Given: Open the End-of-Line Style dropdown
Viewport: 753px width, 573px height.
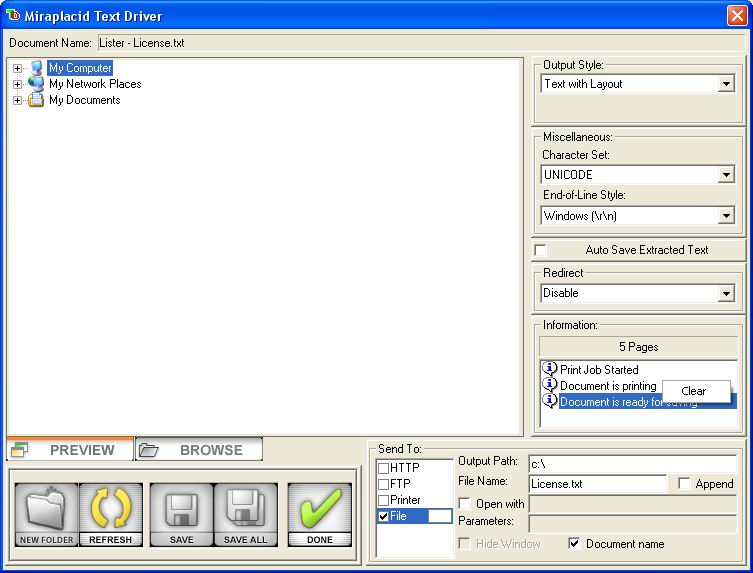Looking at the screenshot, I should 726,216.
